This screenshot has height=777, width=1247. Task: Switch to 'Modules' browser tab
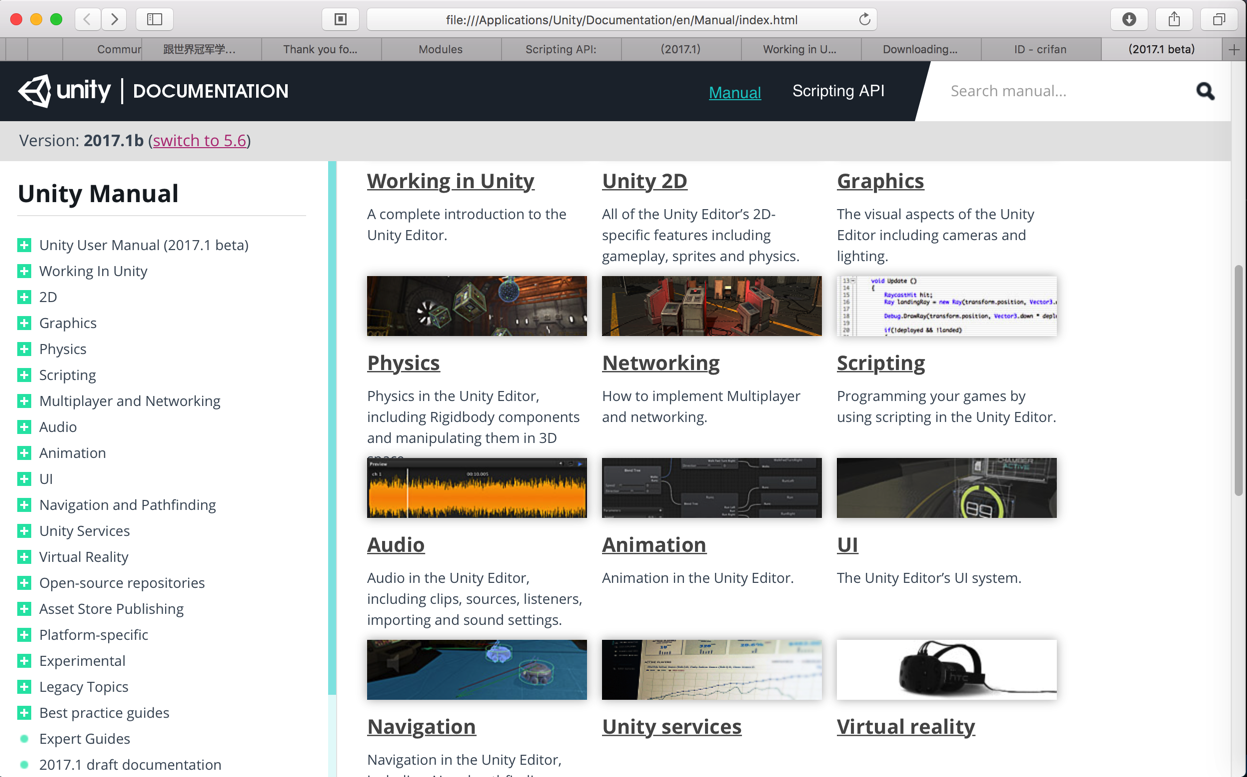pyautogui.click(x=440, y=49)
